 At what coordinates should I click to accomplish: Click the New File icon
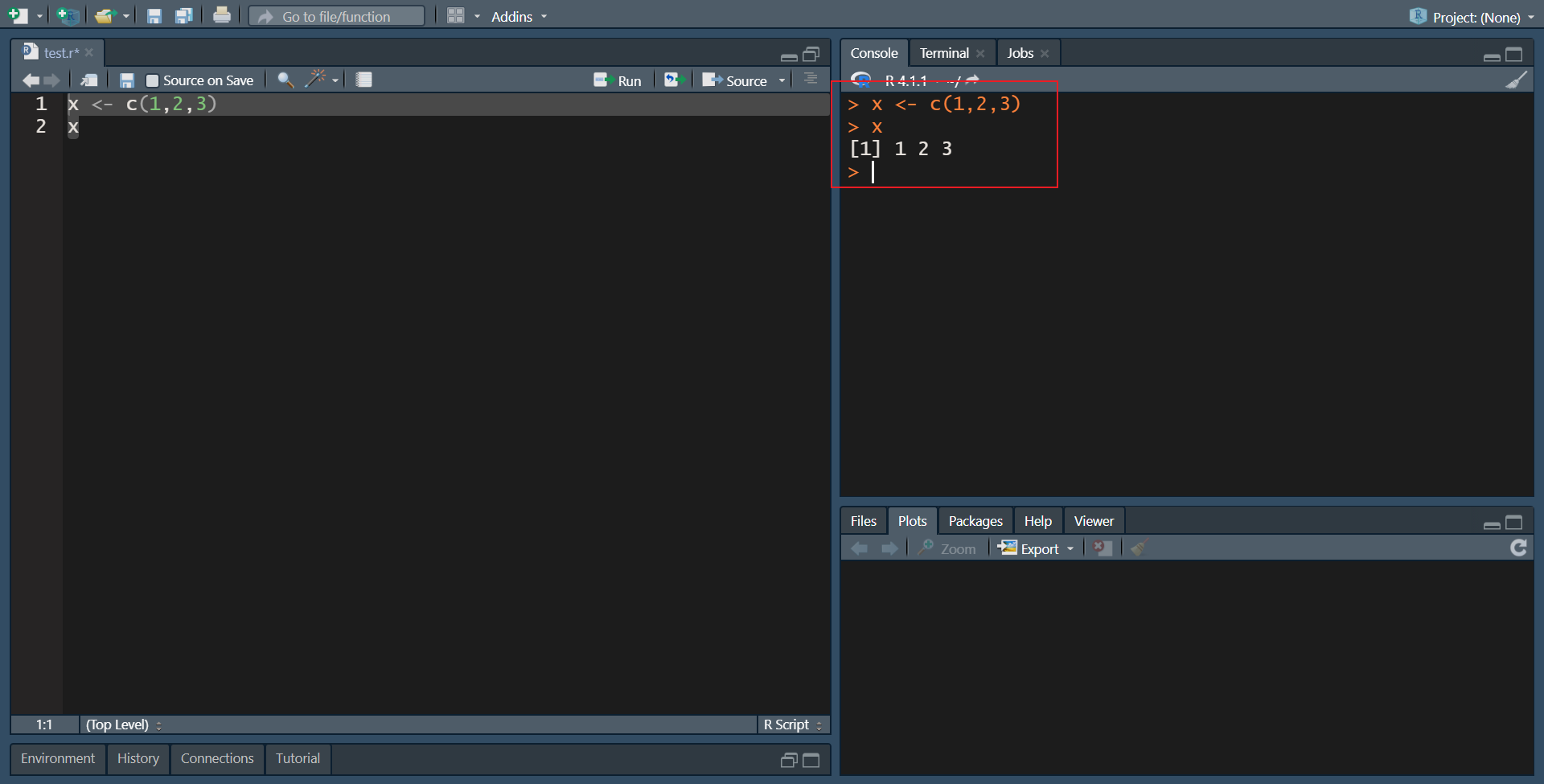[18, 16]
